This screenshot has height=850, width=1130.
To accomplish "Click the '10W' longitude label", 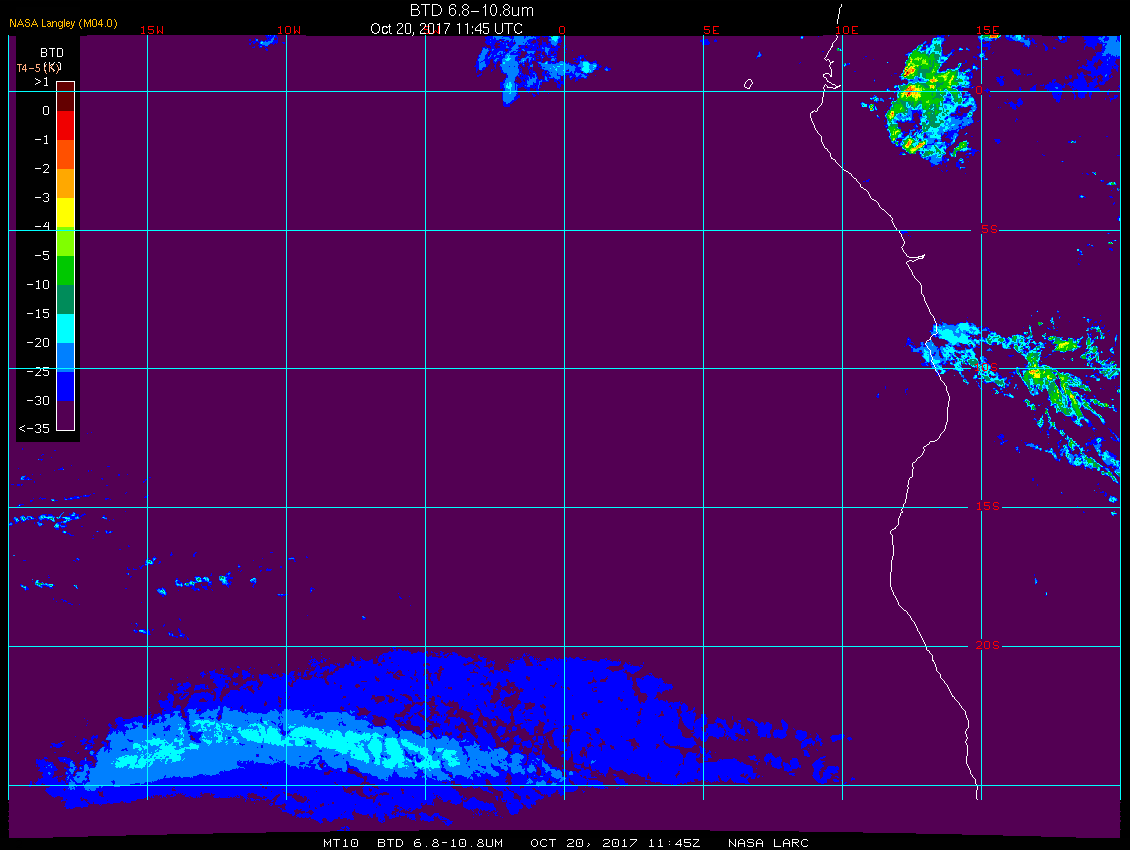I will pos(289,30).
